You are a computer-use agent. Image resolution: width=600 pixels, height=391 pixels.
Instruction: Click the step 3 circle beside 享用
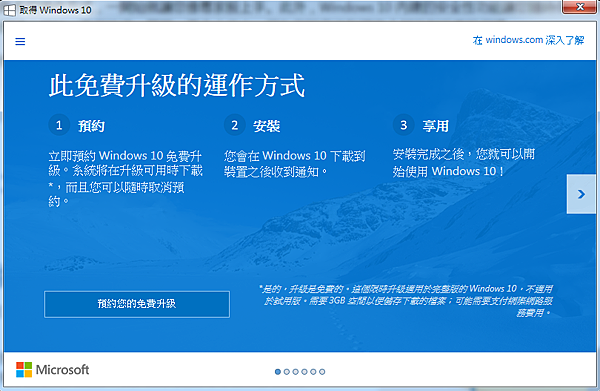(403, 125)
